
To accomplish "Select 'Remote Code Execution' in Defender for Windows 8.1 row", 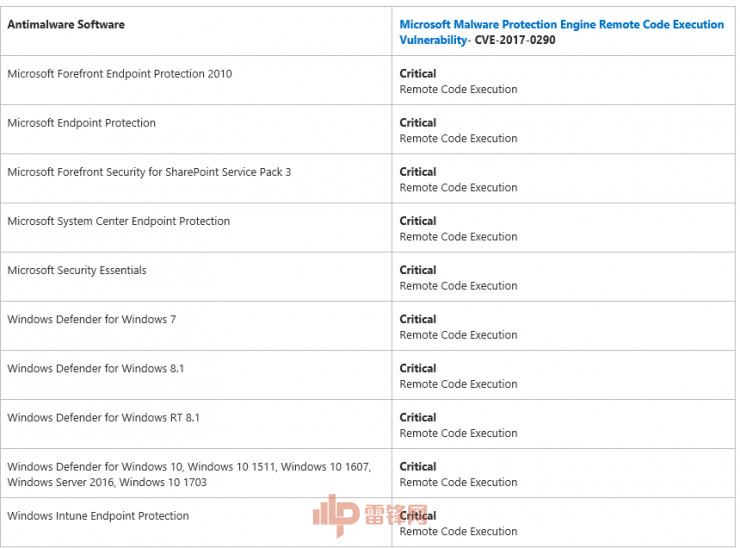I will pyautogui.click(x=458, y=384).
